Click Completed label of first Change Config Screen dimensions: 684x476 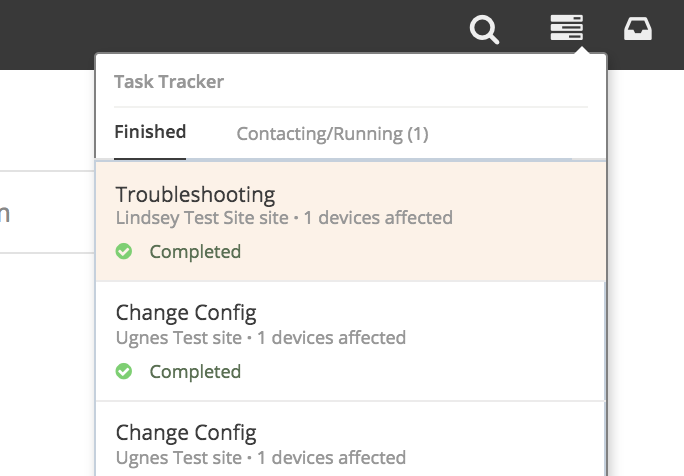(x=195, y=372)
